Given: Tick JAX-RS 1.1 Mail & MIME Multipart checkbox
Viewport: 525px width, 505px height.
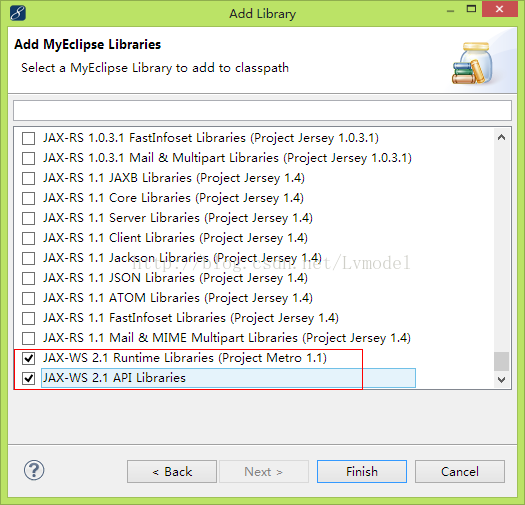Looking at the screenshot, I should (x=28, y=338).
